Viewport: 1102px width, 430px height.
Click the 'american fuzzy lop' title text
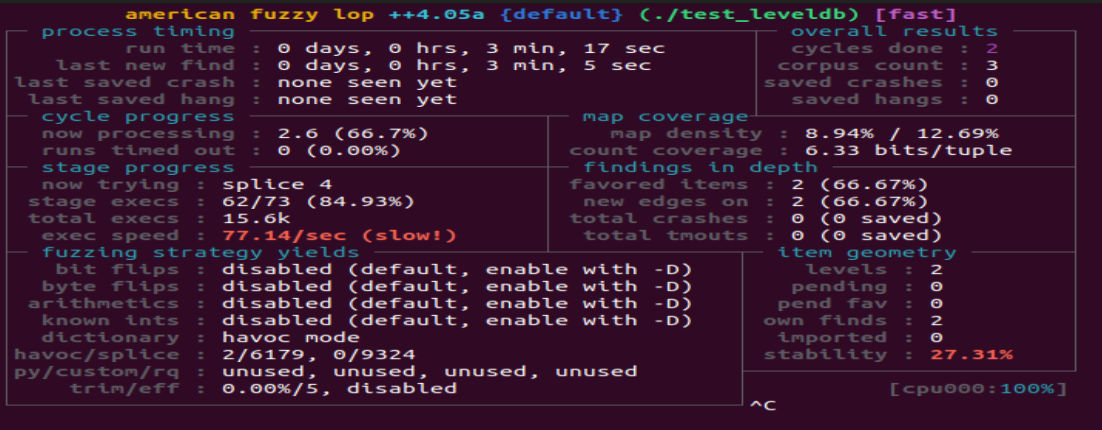[249, 14]
